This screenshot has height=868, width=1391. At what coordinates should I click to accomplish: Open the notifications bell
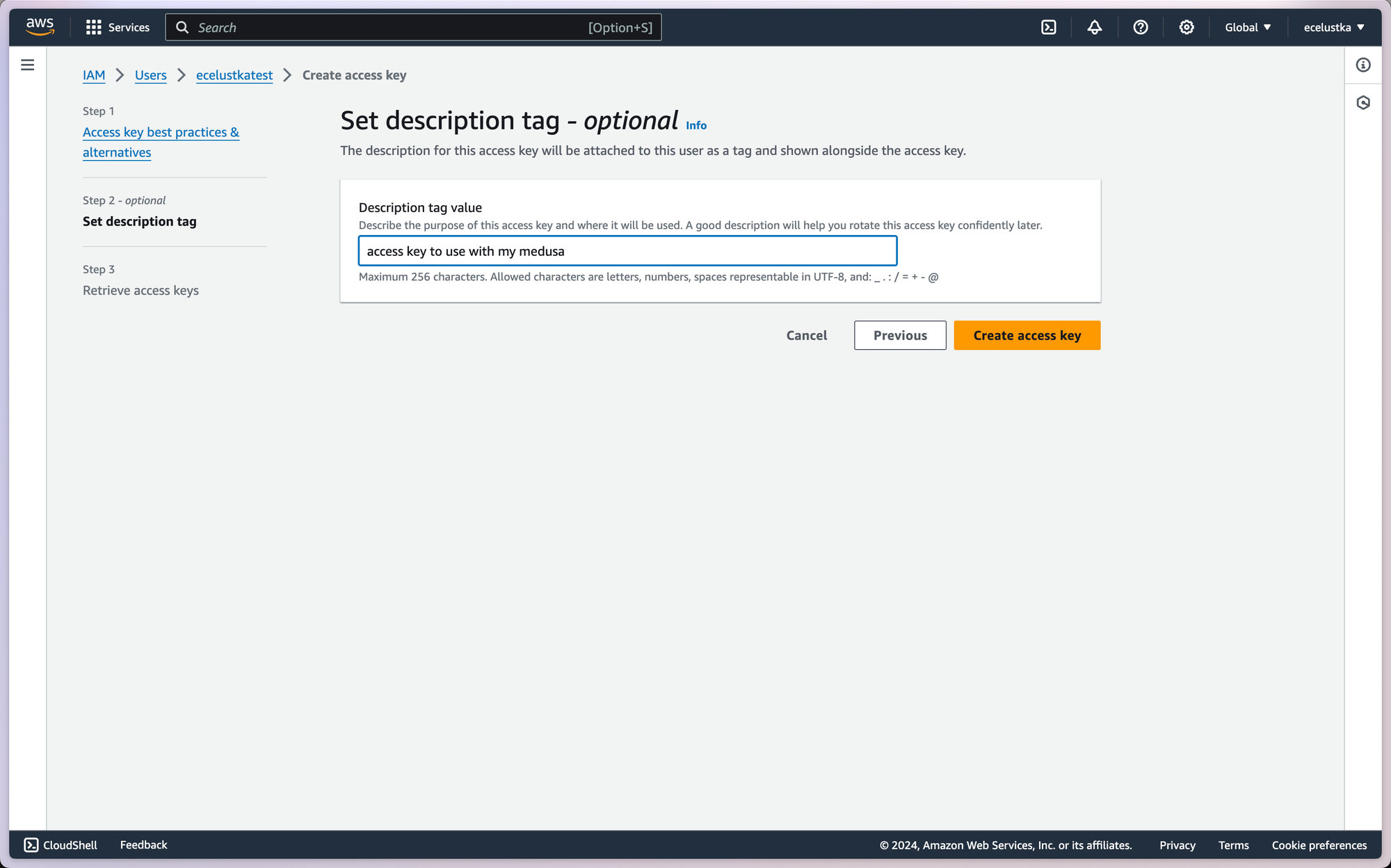[1094, 27]
